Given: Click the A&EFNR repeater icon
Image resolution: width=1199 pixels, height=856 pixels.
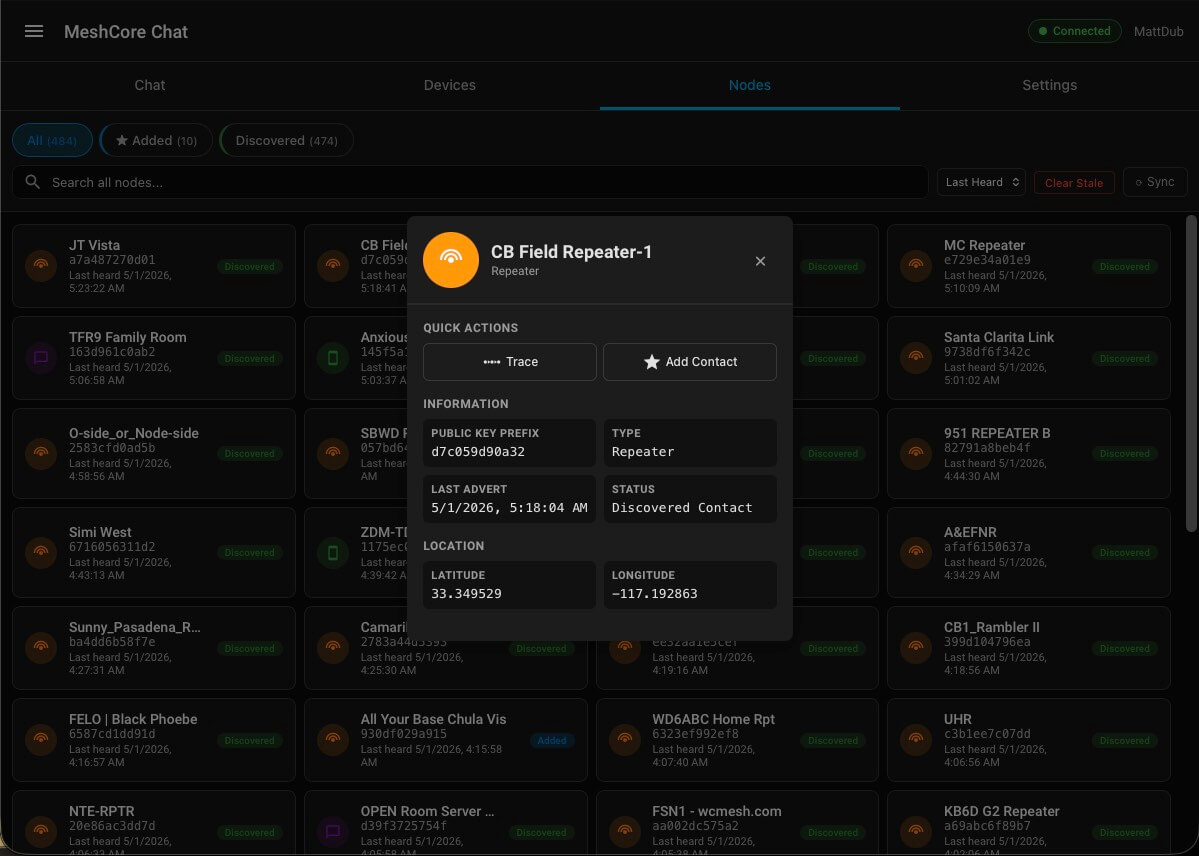Looking at the screenshot, I should pos(915,552).
